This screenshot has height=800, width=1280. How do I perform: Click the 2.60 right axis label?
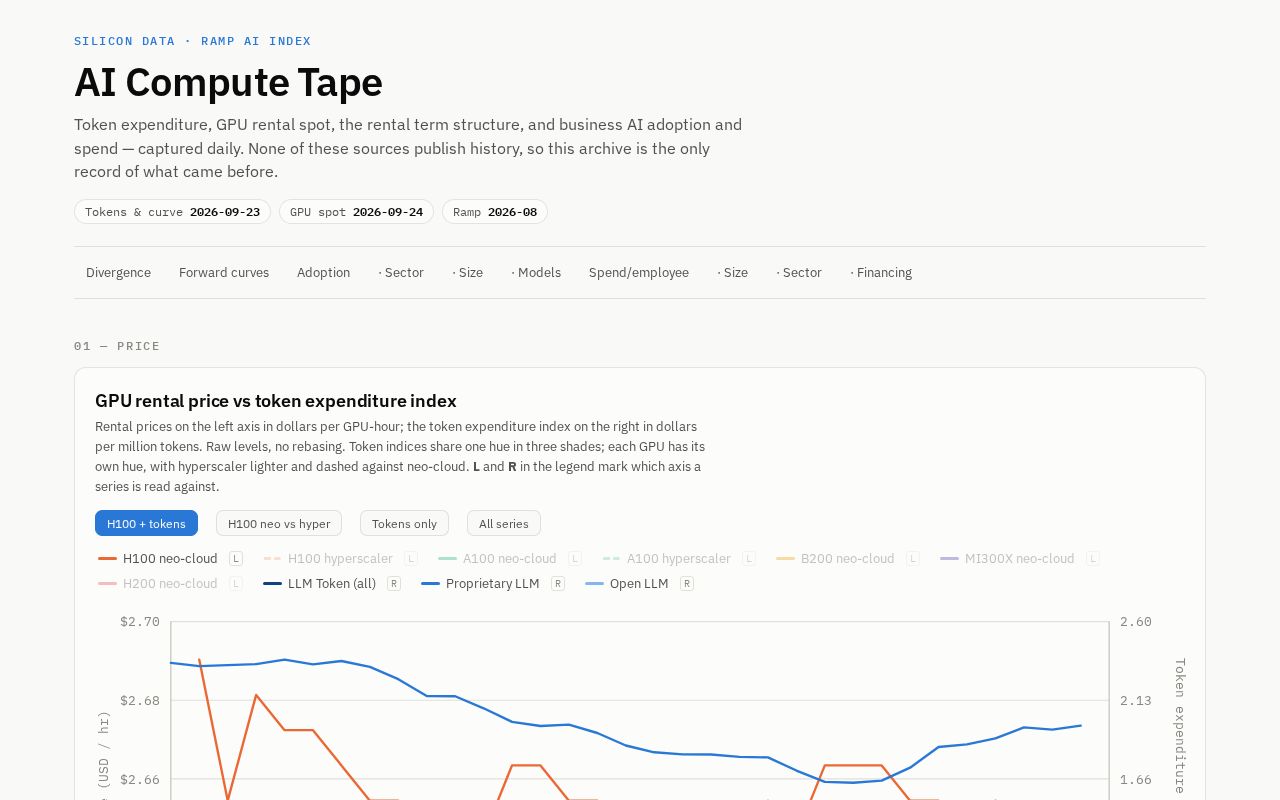1136,622
